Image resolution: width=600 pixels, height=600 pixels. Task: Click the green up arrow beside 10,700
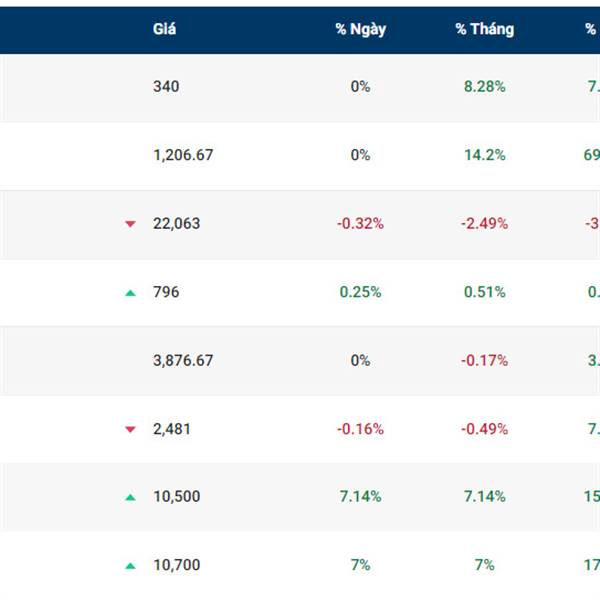[130, 565]
